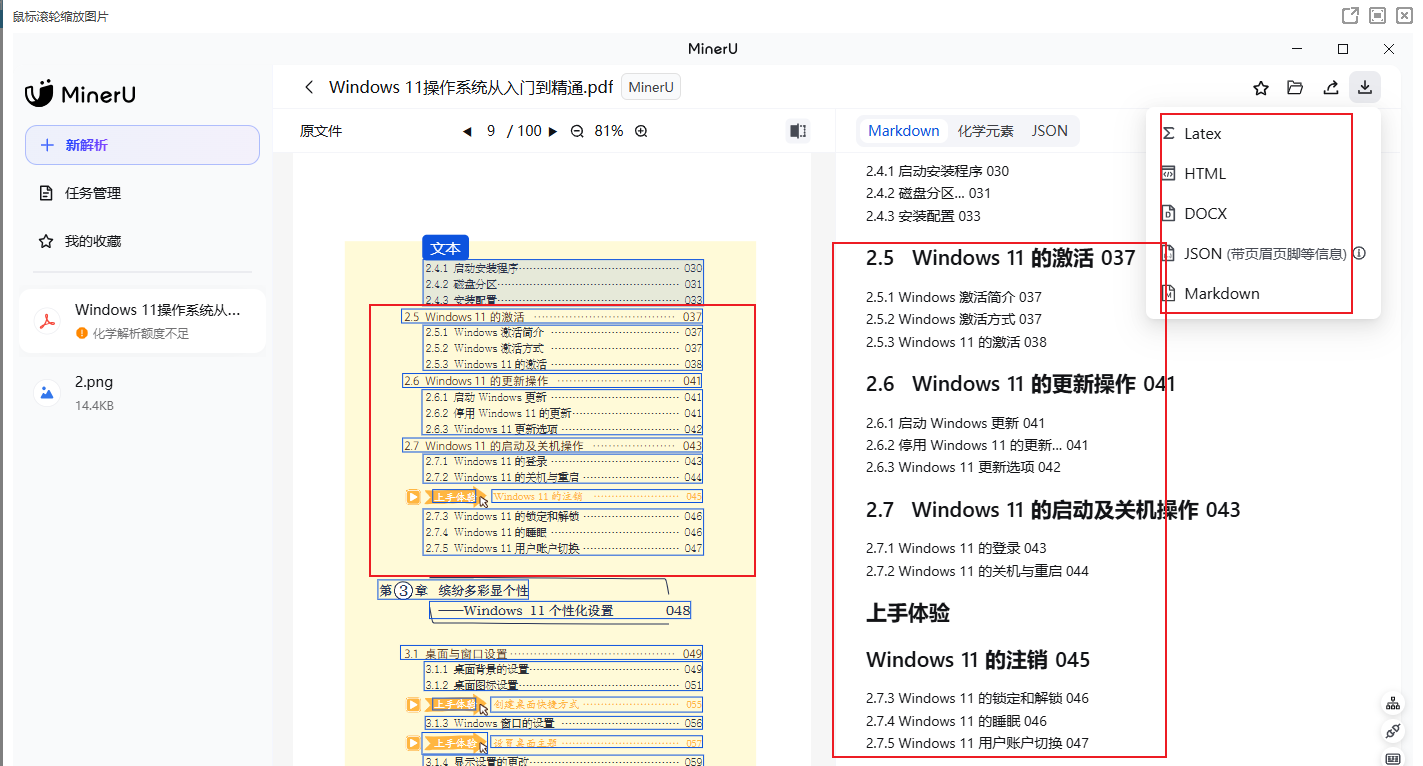Click the 原文件 label

pos(321,131)
